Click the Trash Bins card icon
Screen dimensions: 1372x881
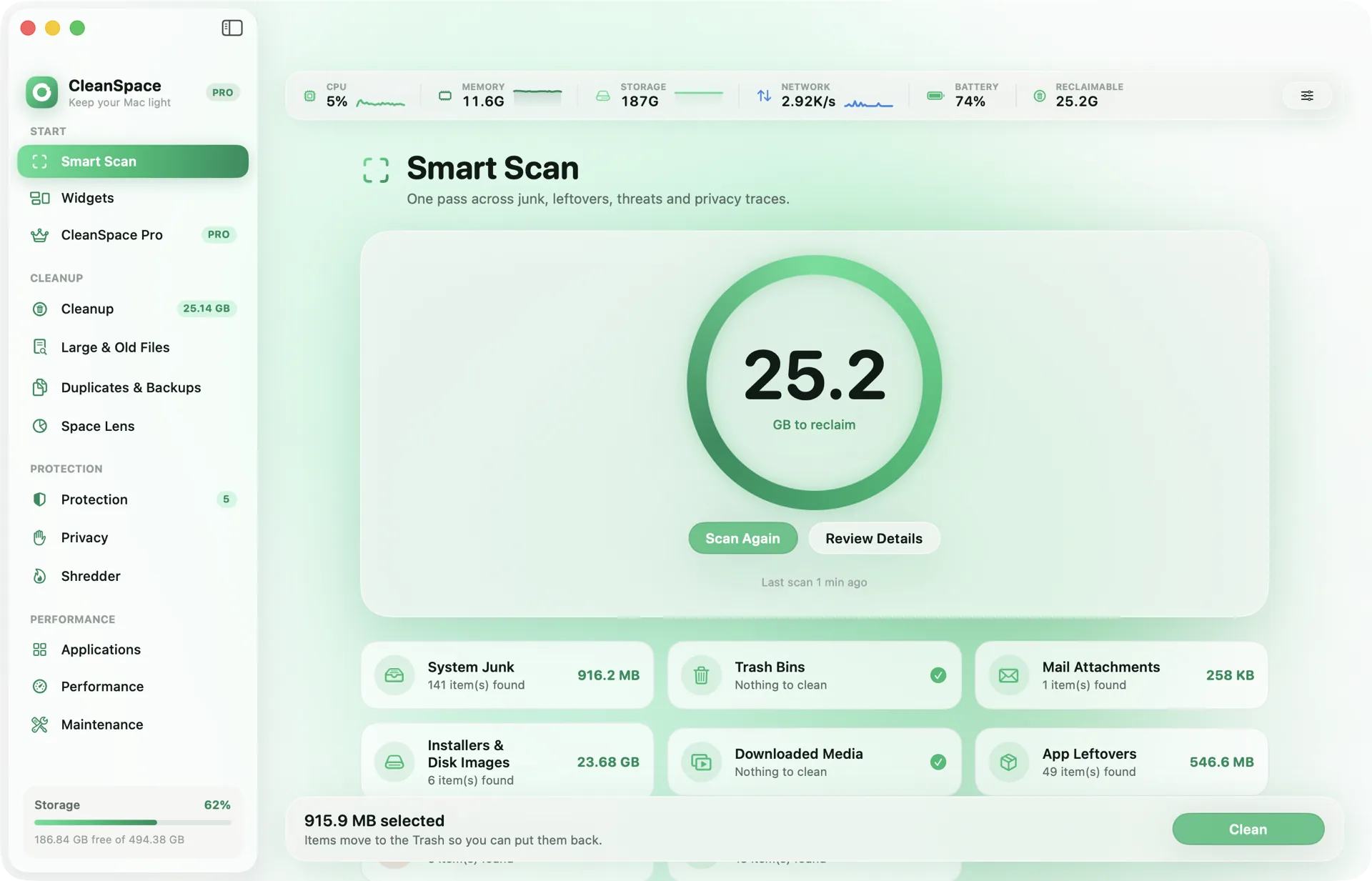coord(702,675)
